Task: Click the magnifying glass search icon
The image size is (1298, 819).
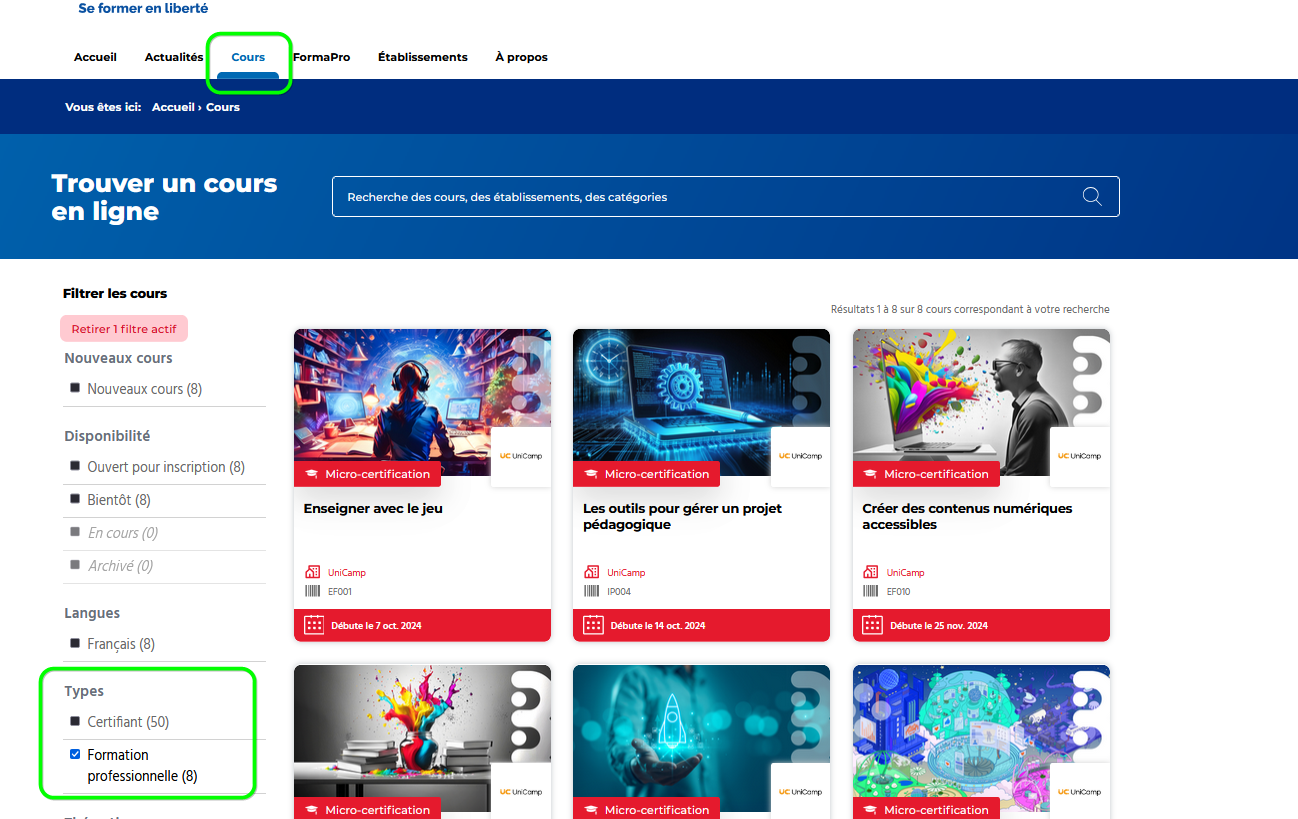Action: point(1092,196)
